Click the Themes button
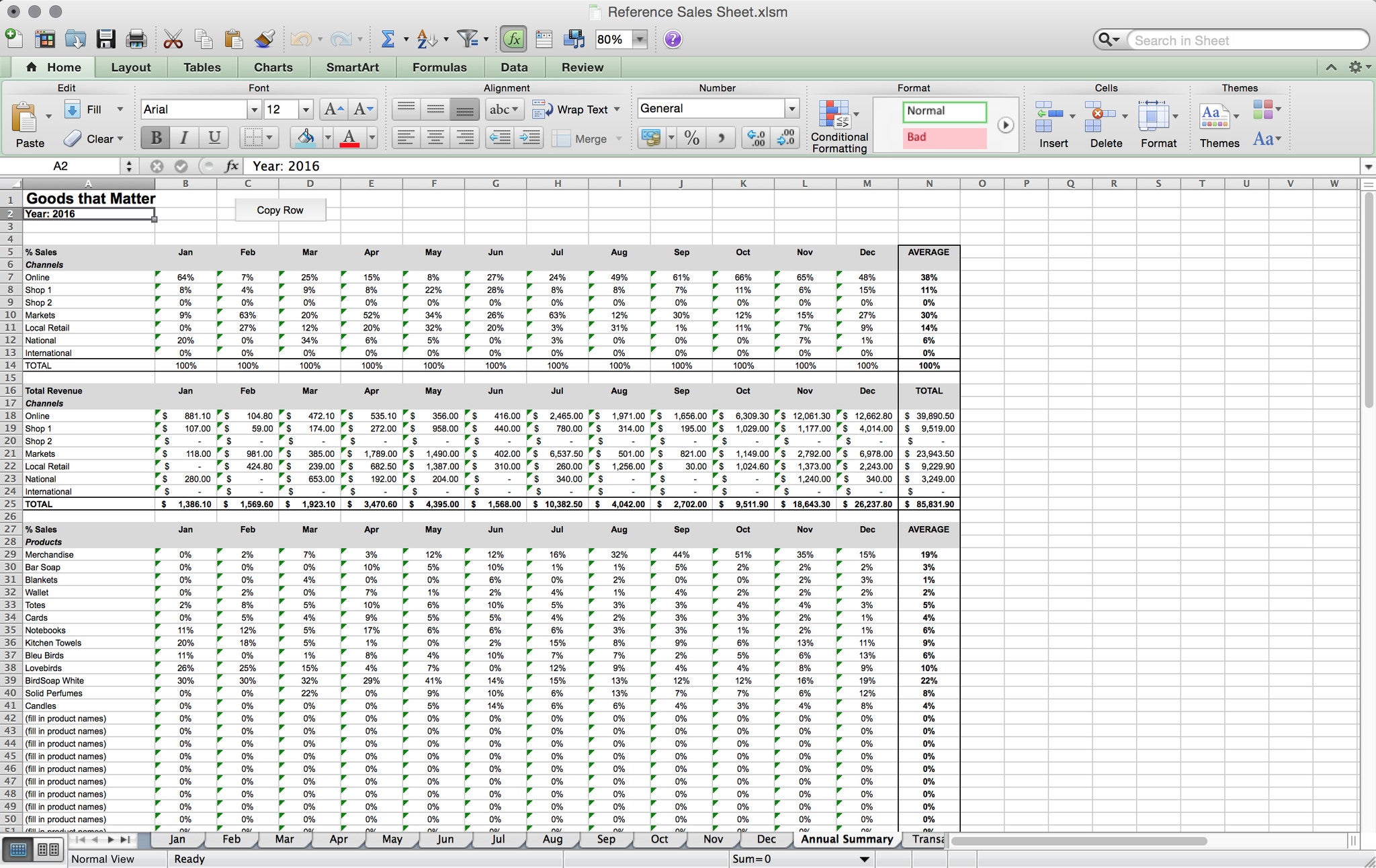This screenshot has width=1376, height=868. click(x=1219, y=125)
